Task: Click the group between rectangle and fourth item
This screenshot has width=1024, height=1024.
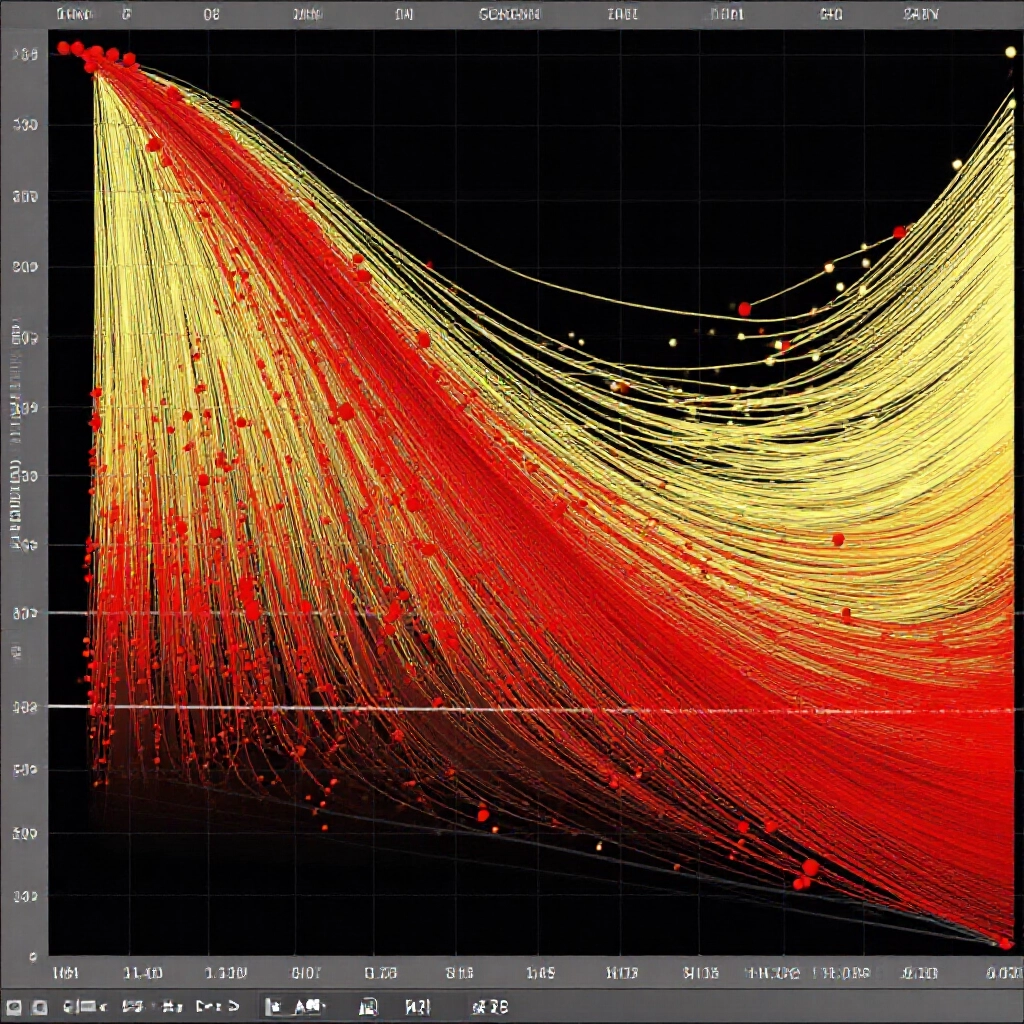Action: pyautogui.click(x=133, y=1007)
